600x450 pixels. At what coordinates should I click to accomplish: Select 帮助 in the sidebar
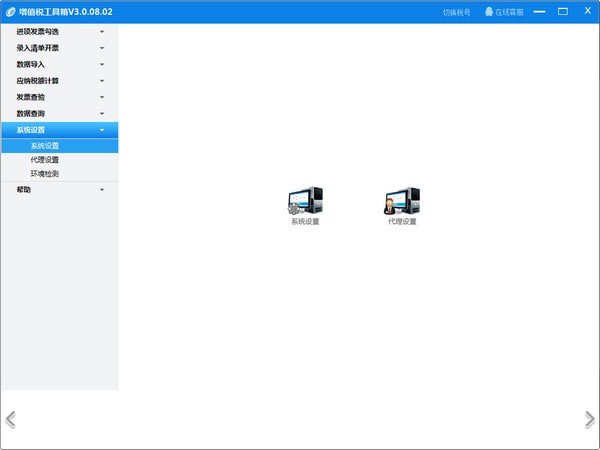(23, 190)
